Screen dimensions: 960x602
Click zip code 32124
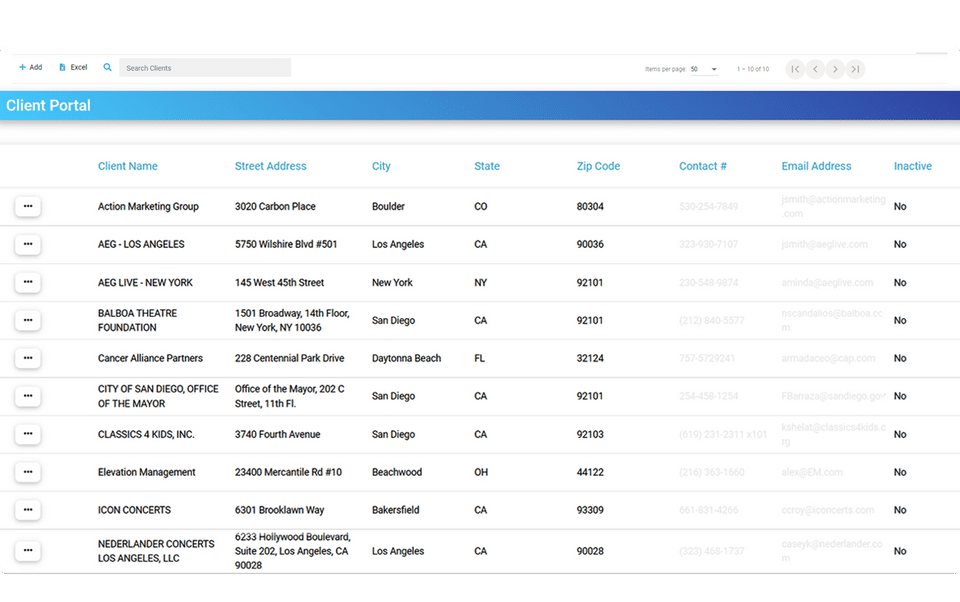[590, 358]
